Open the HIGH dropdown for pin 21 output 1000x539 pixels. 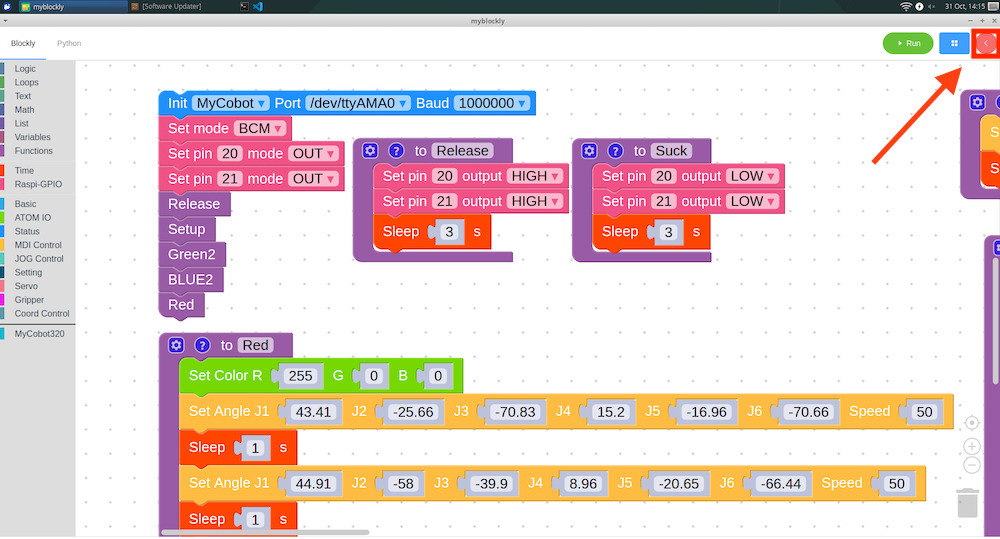pos(534,202)
